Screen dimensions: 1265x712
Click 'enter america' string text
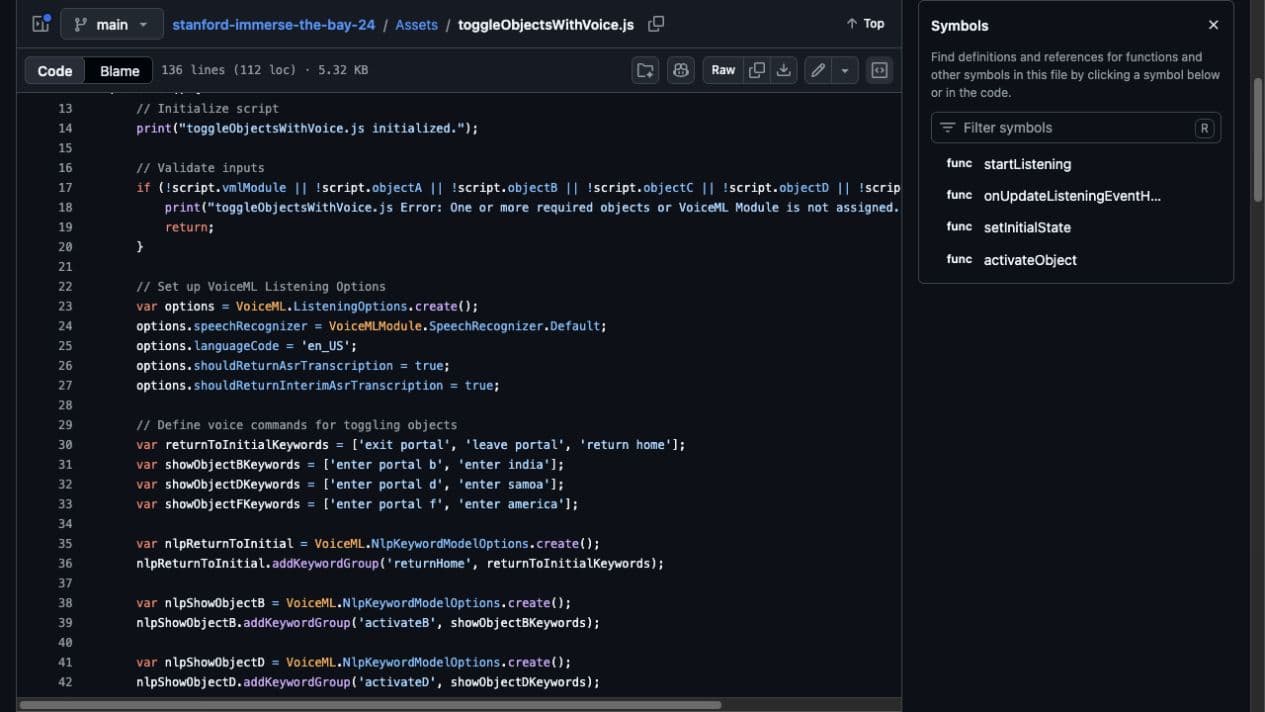511,504
